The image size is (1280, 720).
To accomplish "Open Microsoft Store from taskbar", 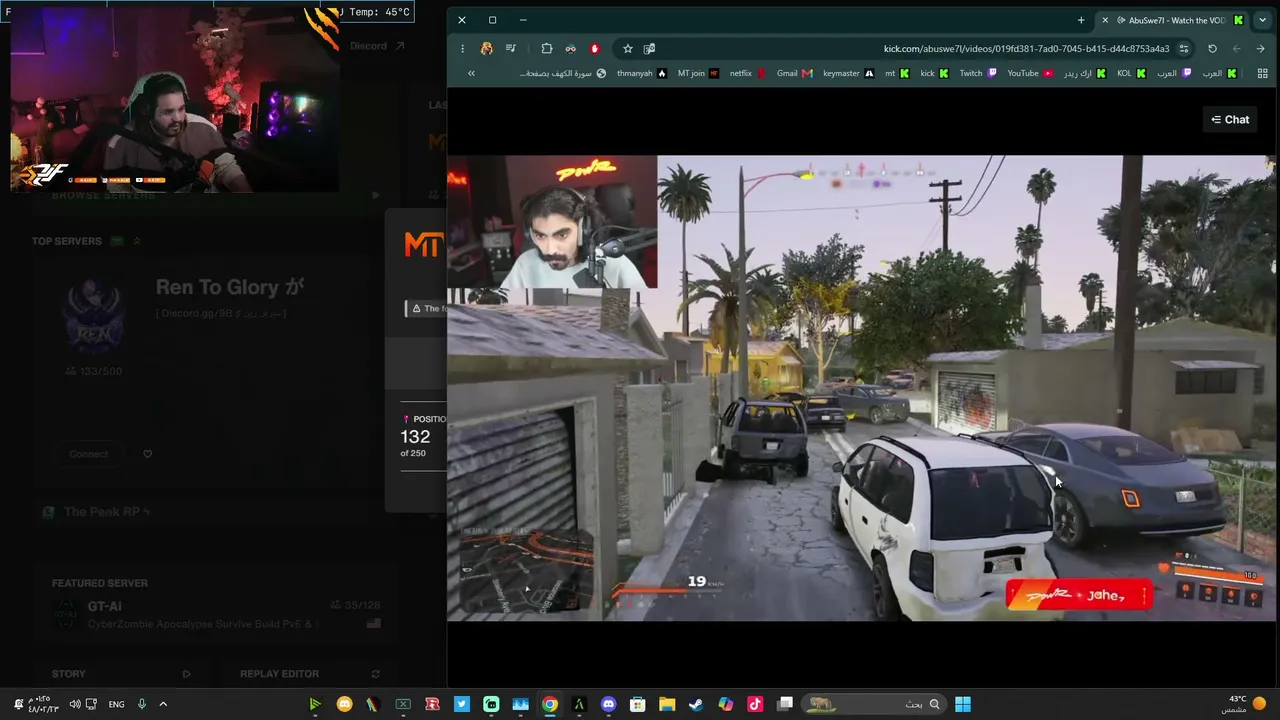I will 638,704.
